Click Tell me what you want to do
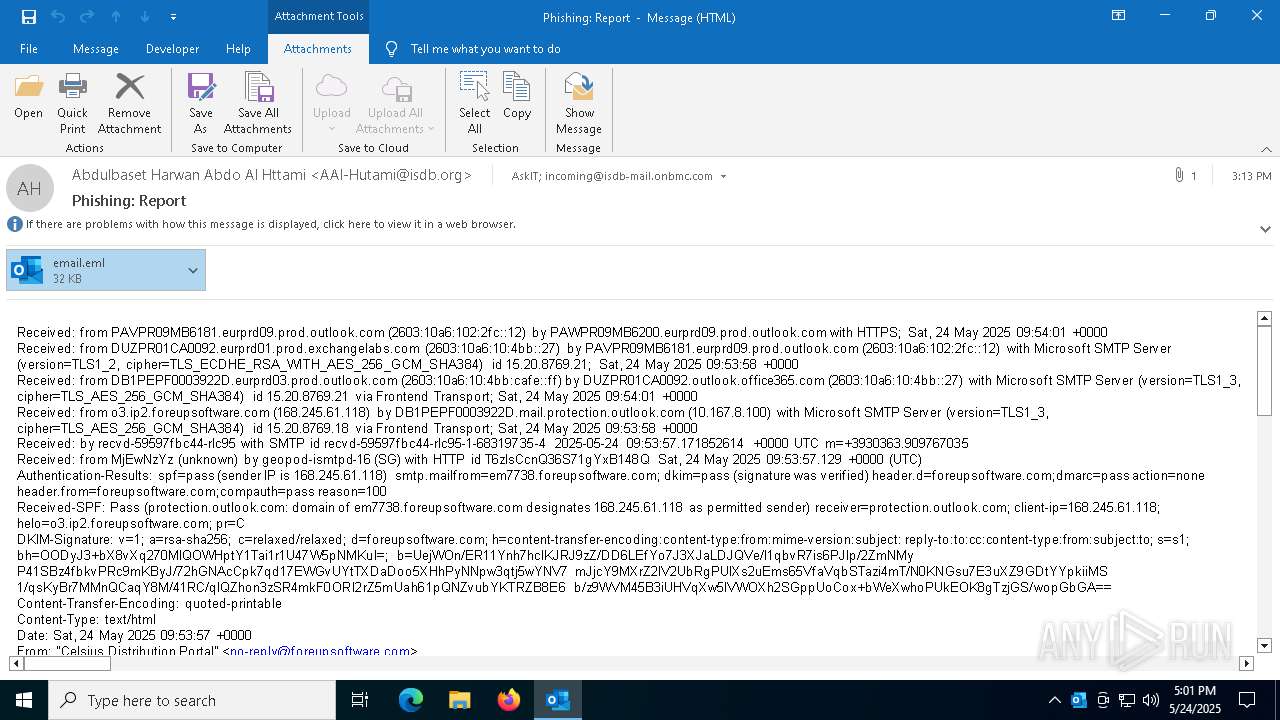Screen dimensions: 1280x720 (485, 49)
